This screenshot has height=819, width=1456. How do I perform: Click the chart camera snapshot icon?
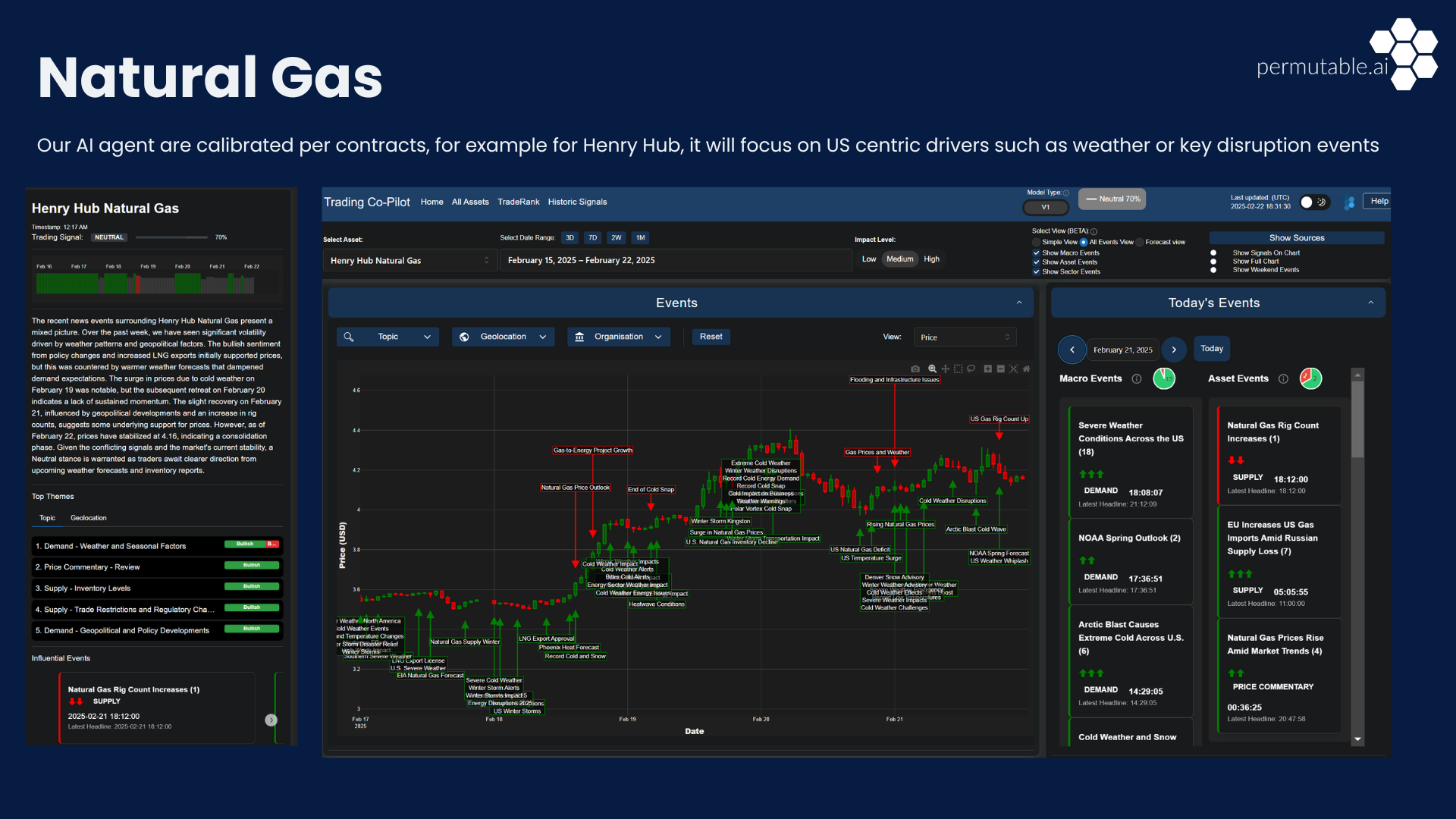915,369
